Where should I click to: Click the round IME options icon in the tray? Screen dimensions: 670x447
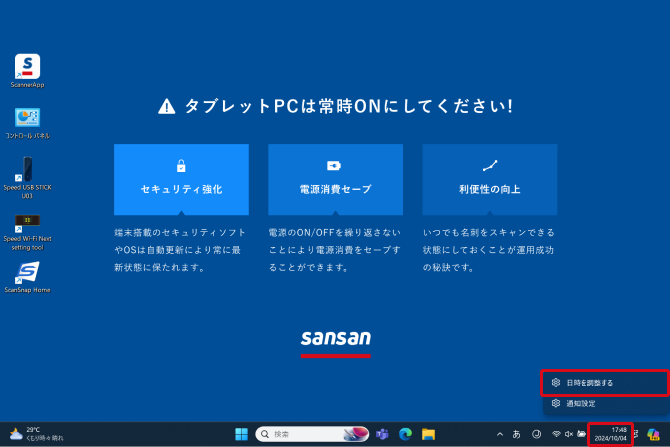click(536, 434)
